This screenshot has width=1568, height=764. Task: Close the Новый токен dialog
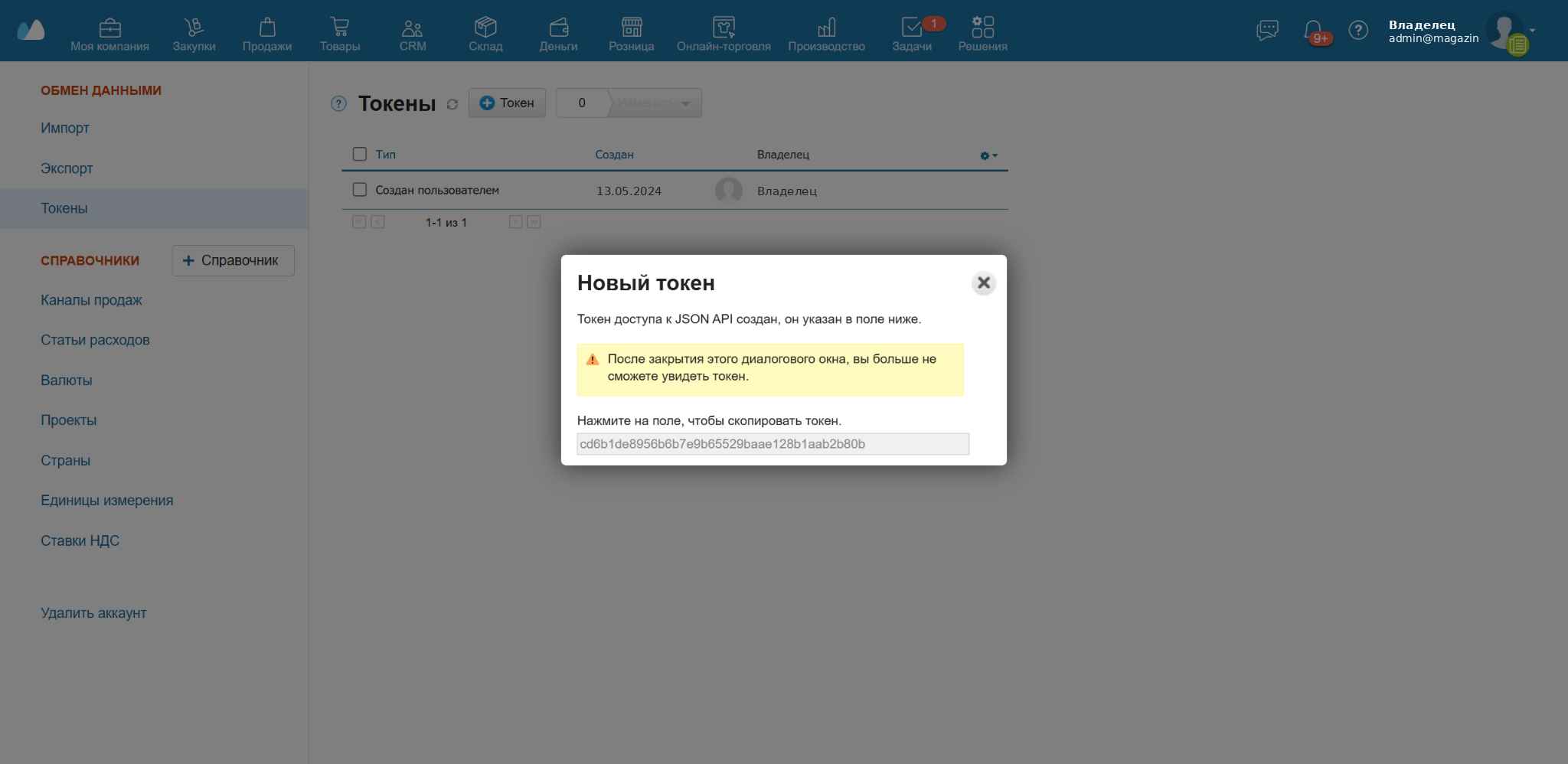(984, 282)
